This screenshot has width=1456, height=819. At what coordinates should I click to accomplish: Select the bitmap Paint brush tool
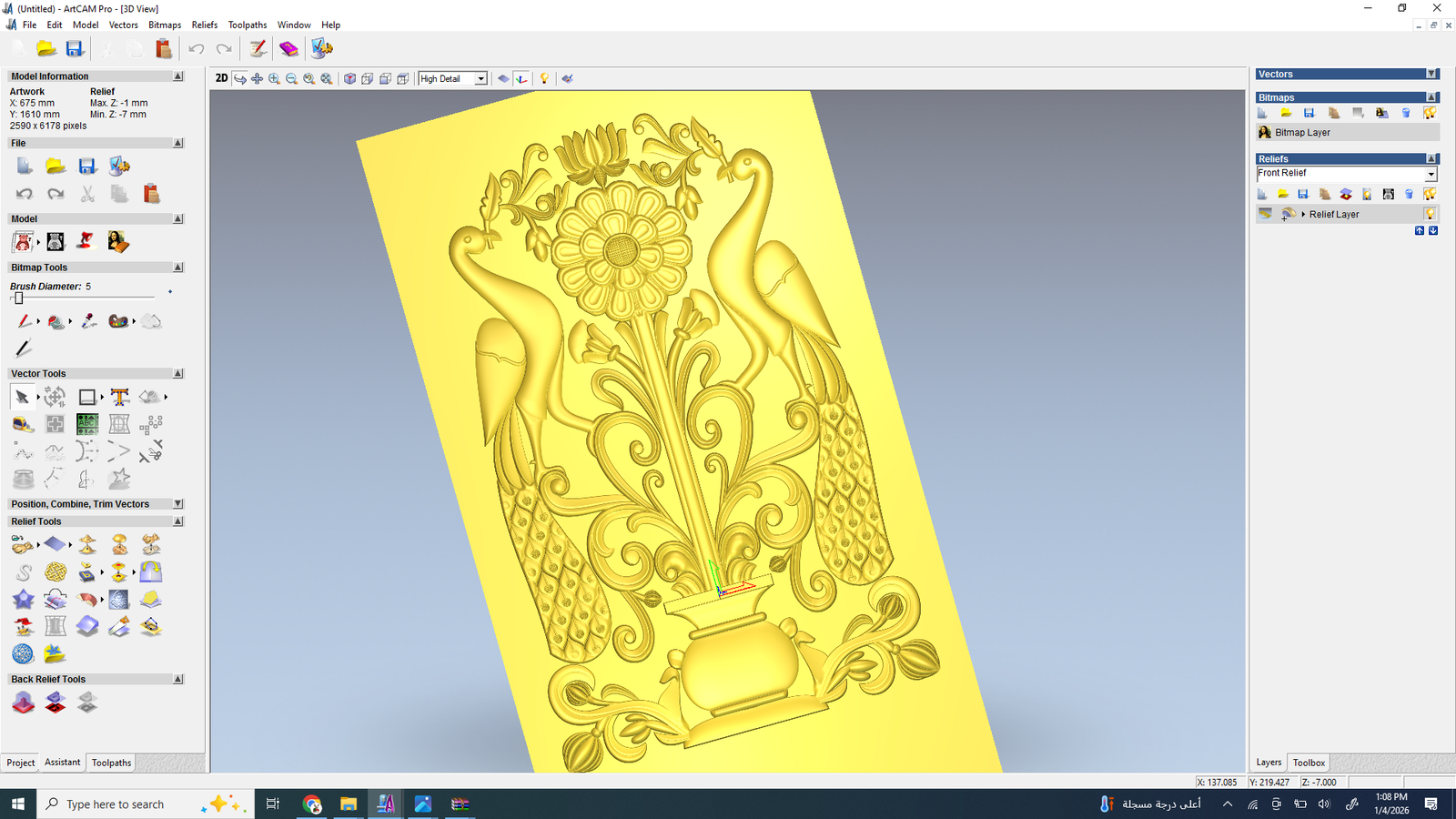click(24, 321)
